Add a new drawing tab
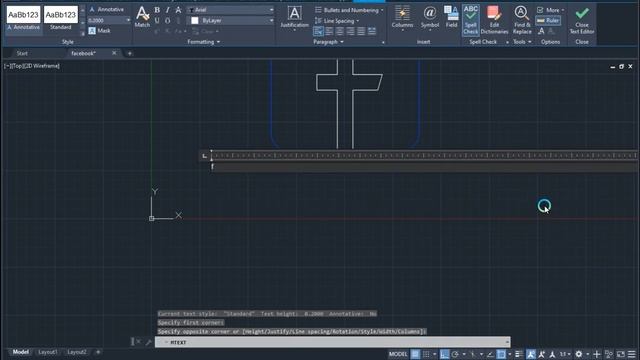 (x=130, y=53)
